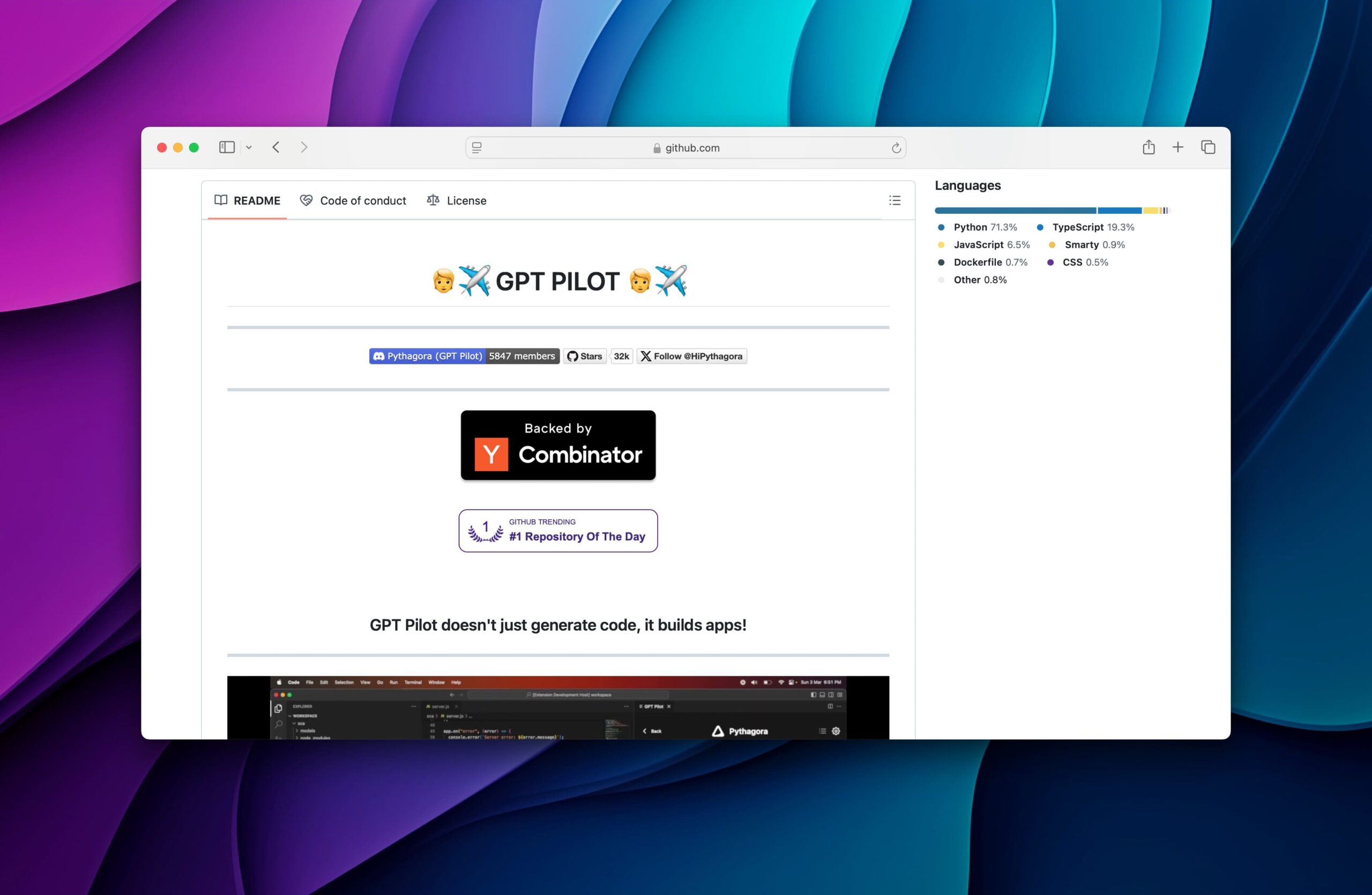This screenshot has width=1372, height=895.
Task: Click the Safari share icon
Action: pos(1149,147)
